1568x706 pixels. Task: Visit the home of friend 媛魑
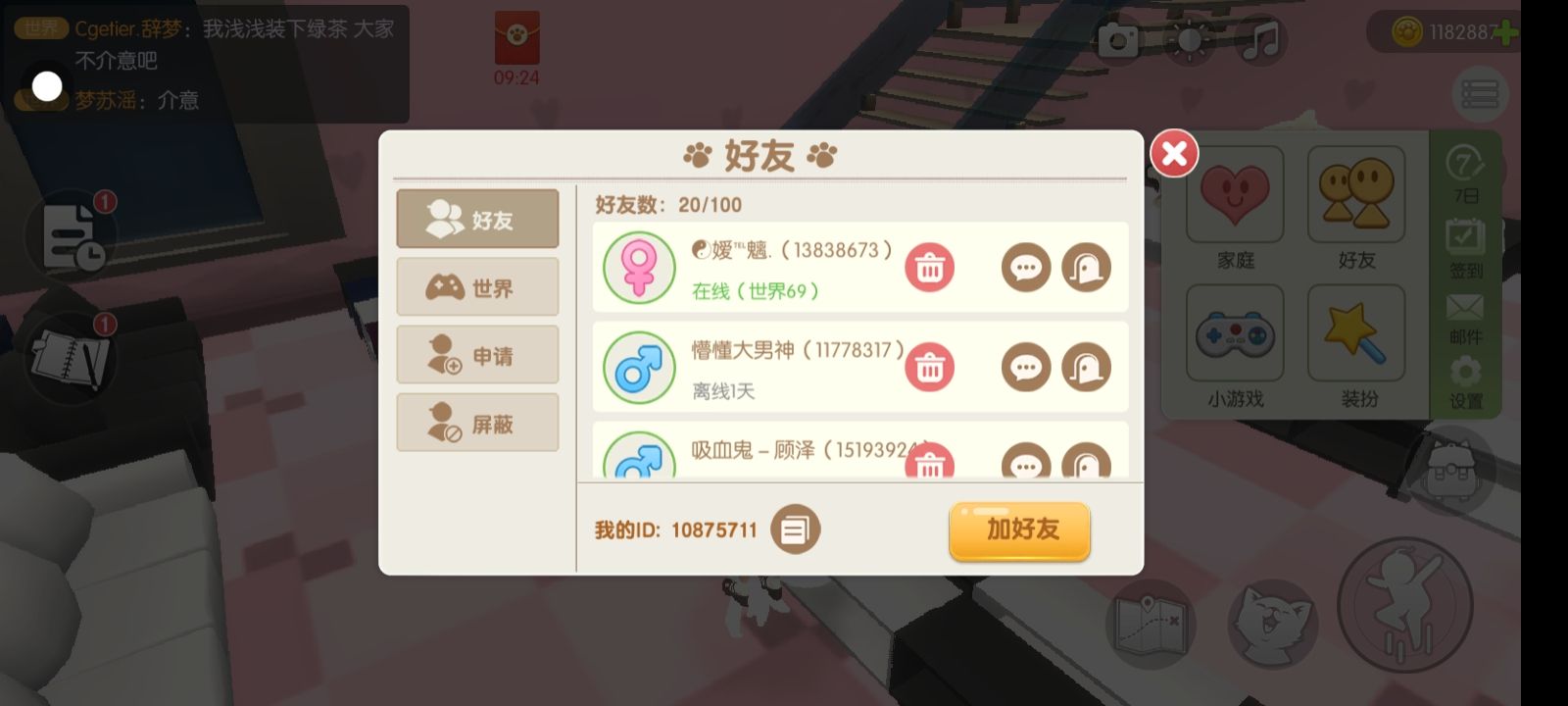1086,267
